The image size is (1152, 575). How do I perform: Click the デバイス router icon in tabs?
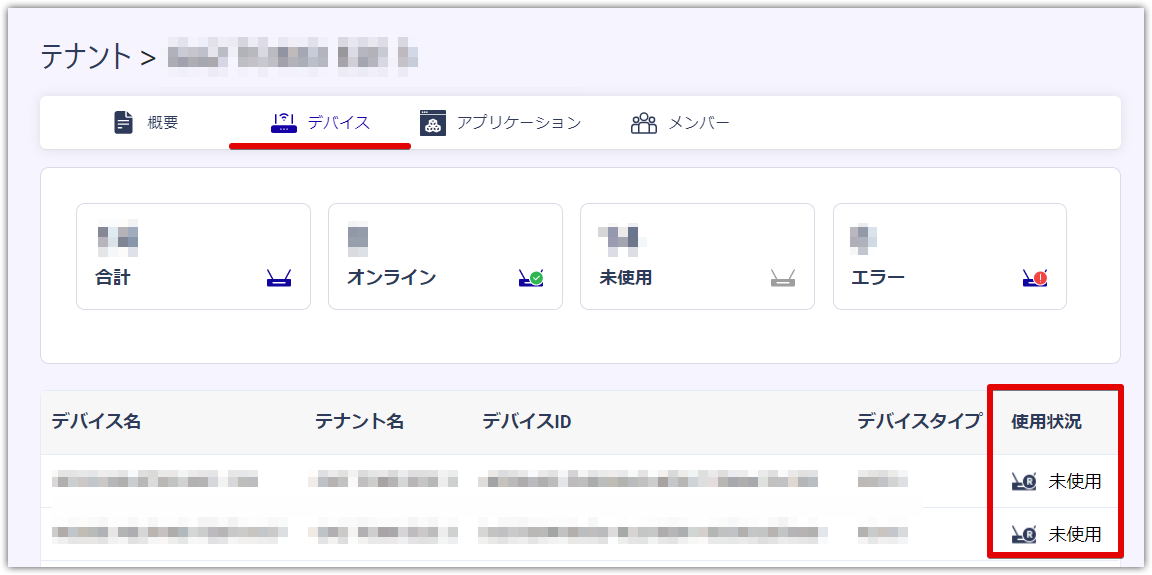(283, 123)
